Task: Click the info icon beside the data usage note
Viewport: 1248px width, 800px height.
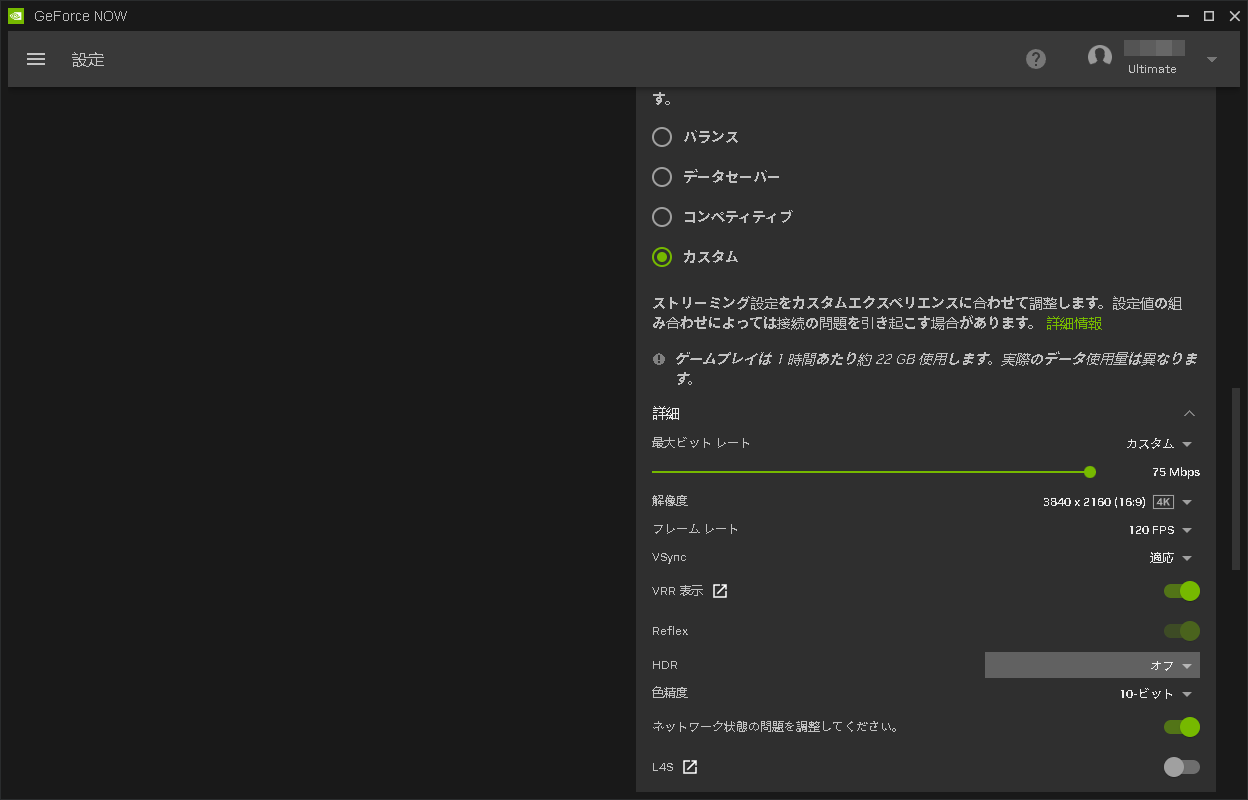Action: (x=658, y=359)
